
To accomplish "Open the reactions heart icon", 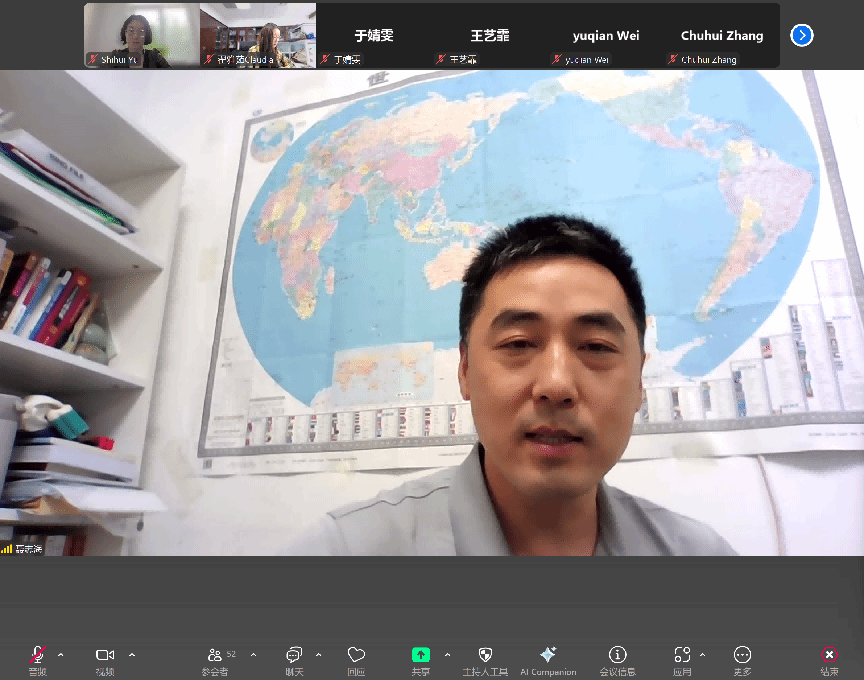I will coord(356,655).
